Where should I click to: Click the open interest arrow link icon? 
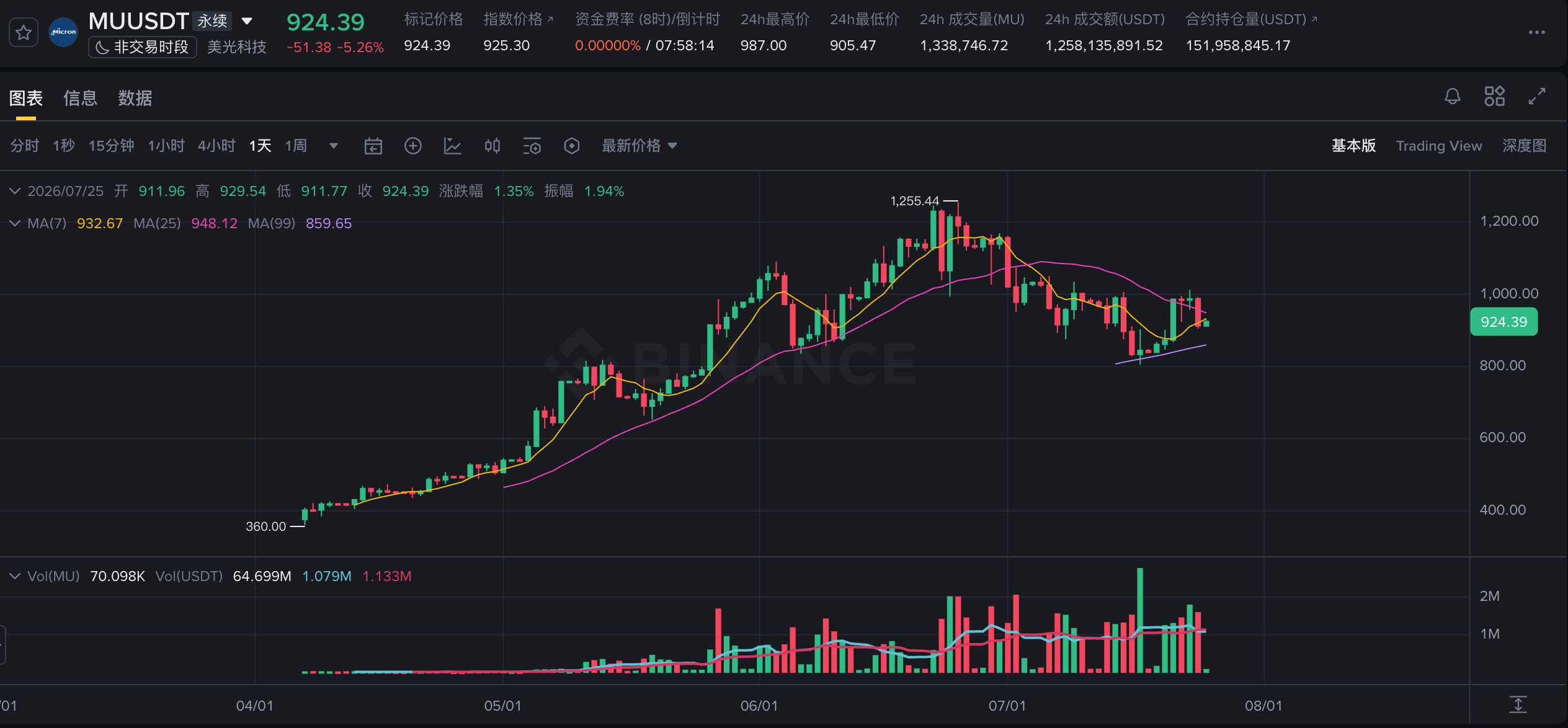pos(1314,20)
